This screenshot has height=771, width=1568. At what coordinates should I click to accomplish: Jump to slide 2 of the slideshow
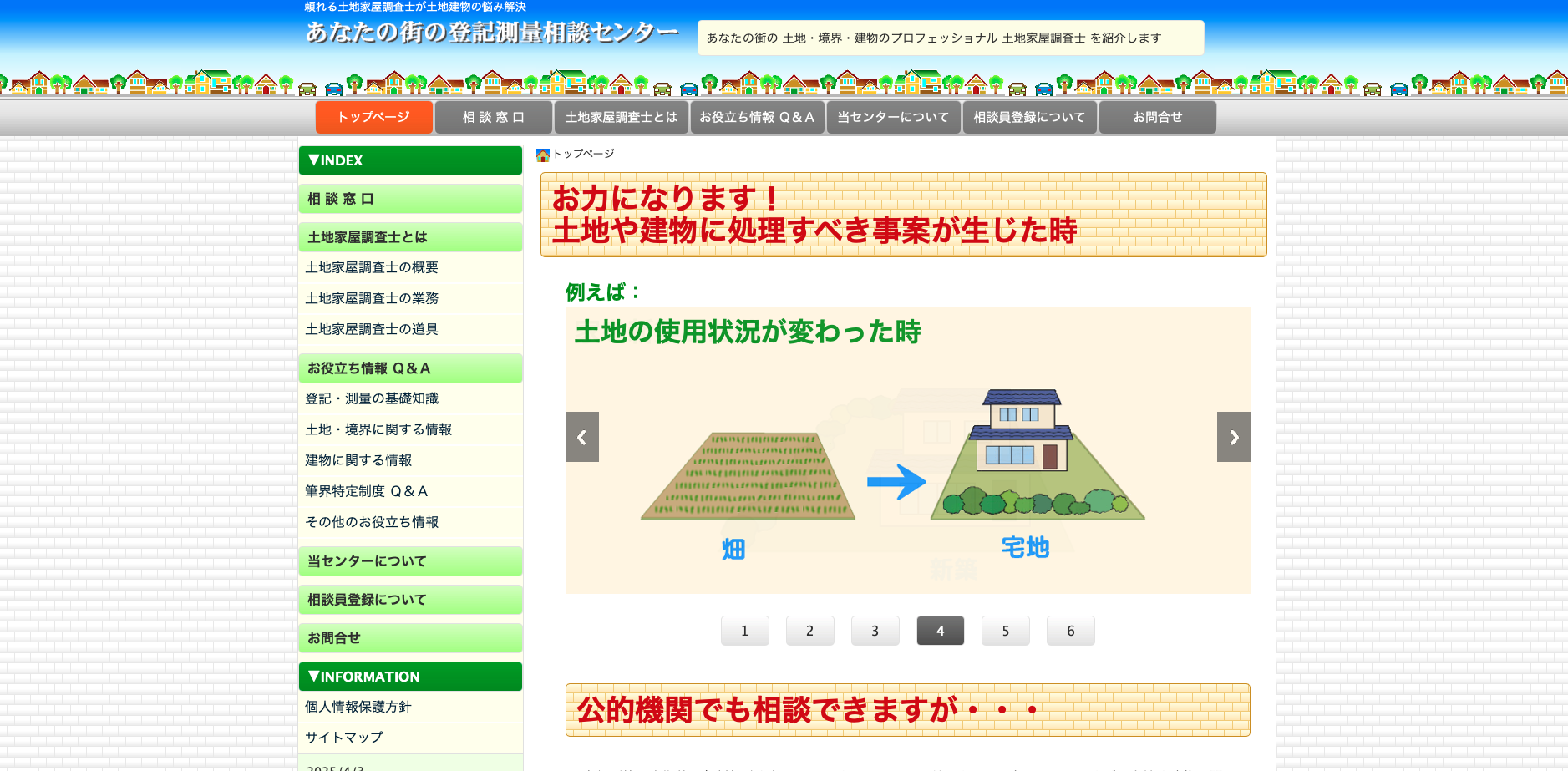(x=809, y=631)
